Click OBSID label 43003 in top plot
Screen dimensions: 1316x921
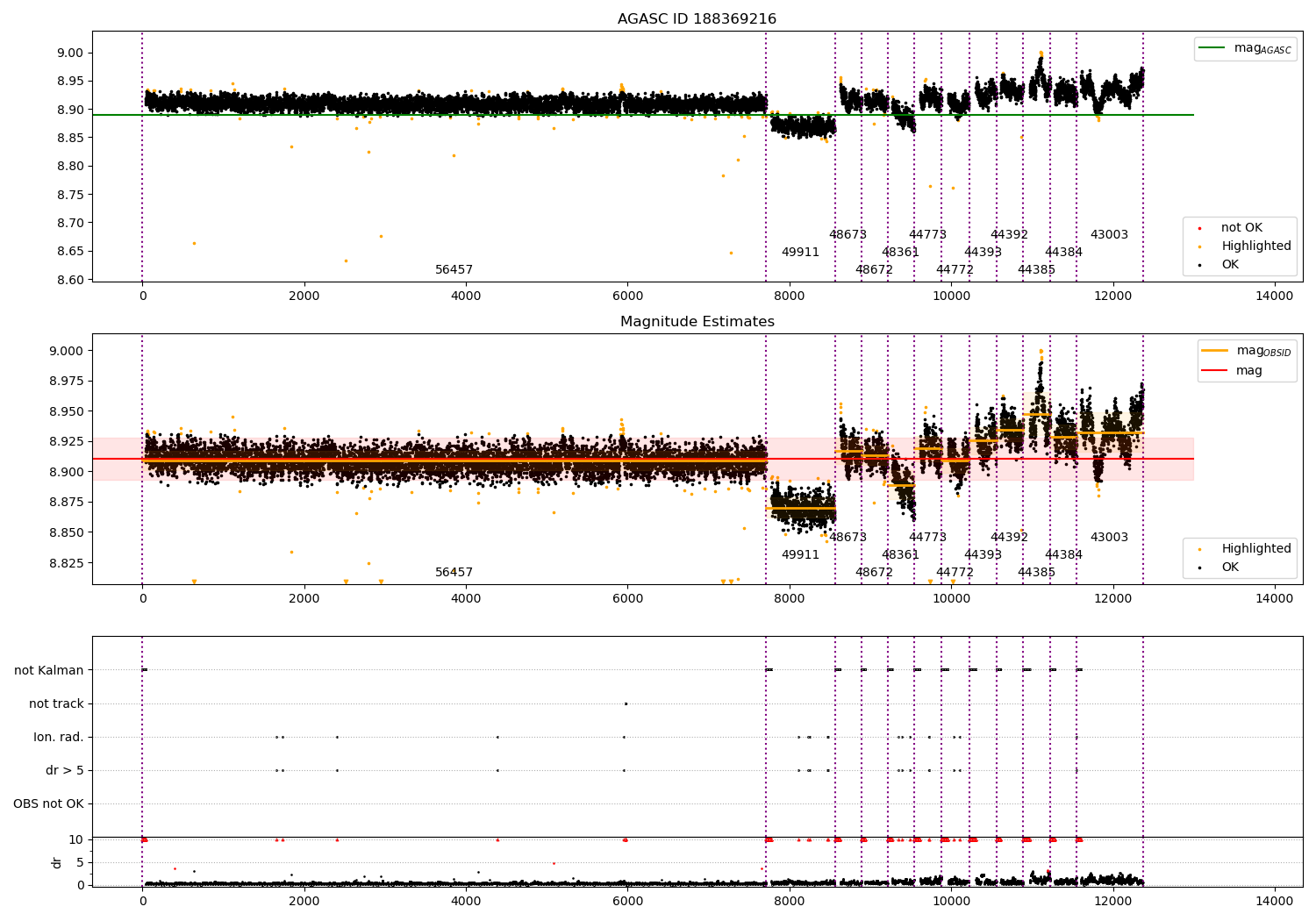click(1109, 235)
